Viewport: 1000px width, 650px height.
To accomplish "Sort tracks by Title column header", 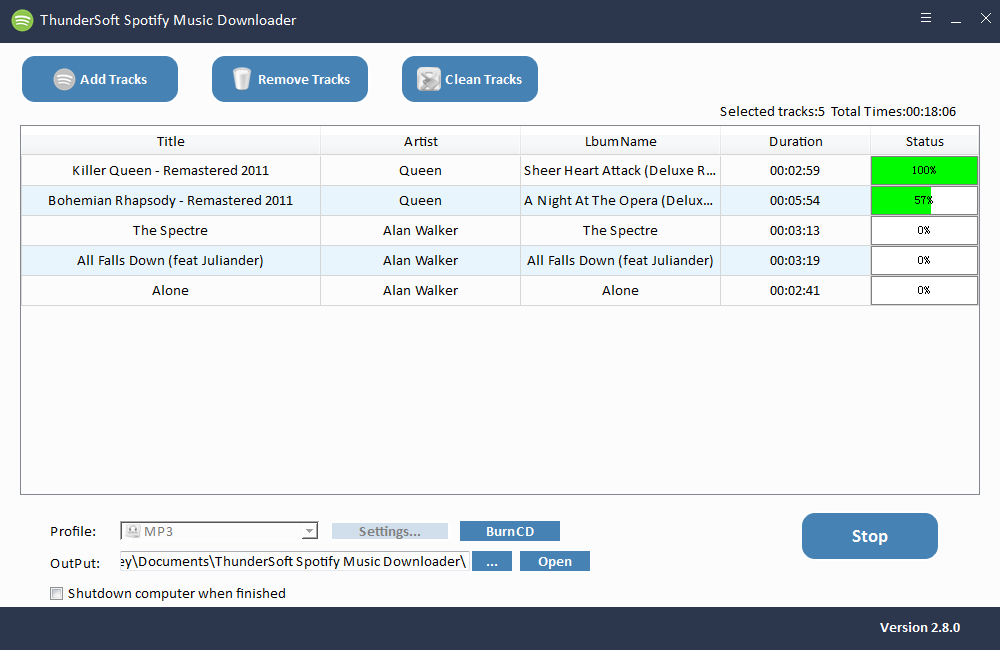I will pyautogui.click(x=171, y=141).
